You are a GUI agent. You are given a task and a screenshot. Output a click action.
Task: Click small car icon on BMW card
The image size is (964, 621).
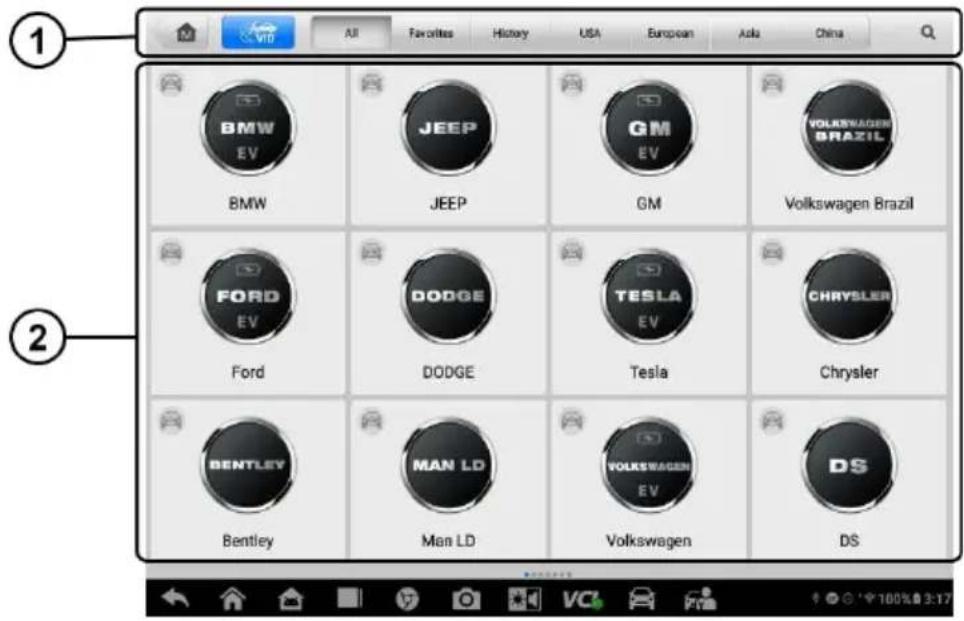click(x=172, y=83)
